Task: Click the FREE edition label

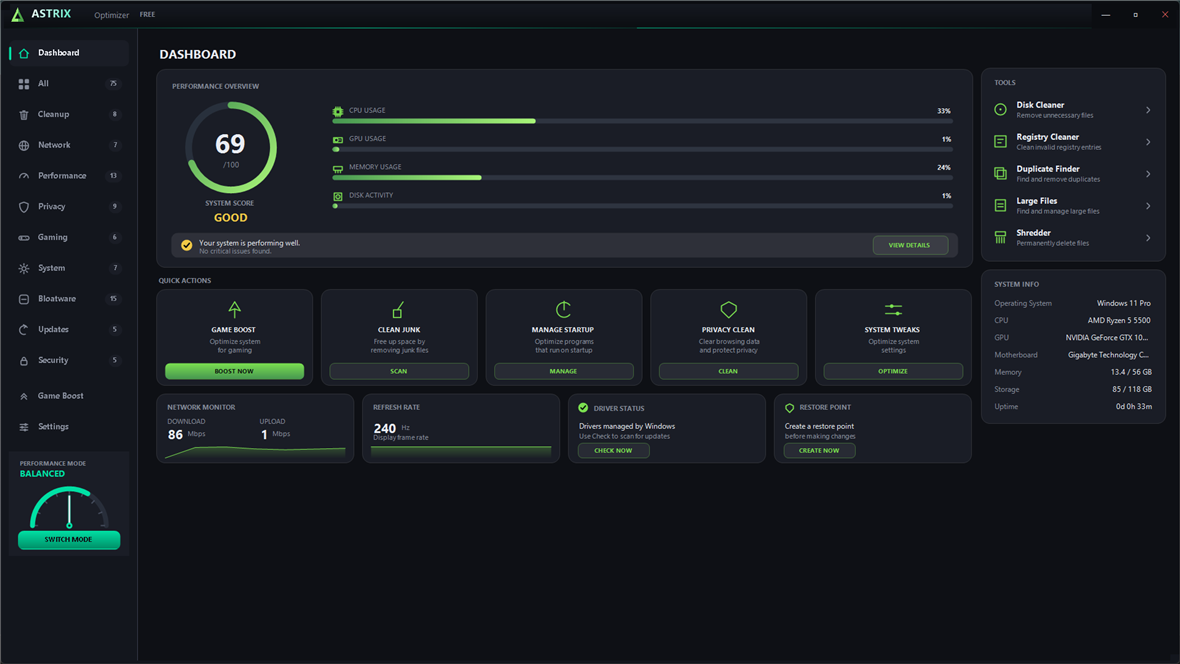Action: click(x=148, y=14)
